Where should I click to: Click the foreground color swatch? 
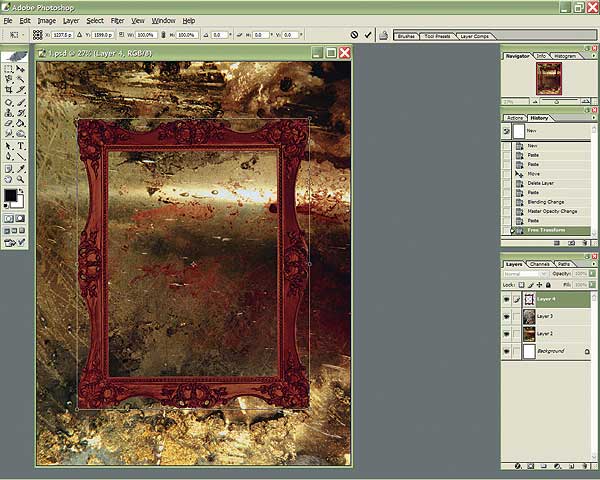(10, 195)
